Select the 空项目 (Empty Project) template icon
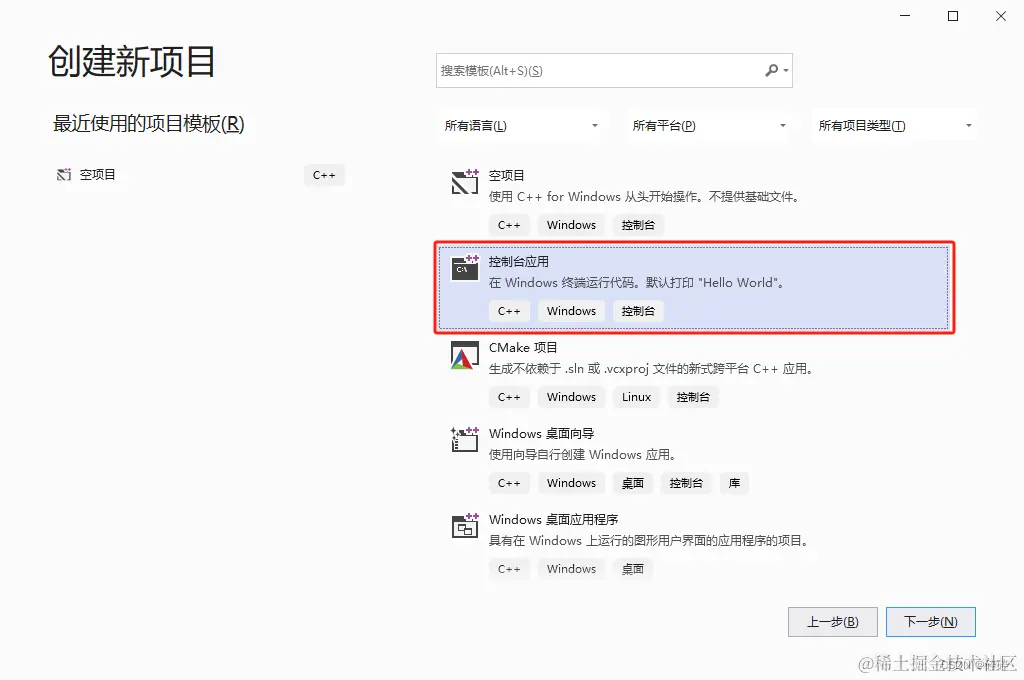Image resolution: width=1024 pixels, height=680 pixels. [x=464, y=182]
